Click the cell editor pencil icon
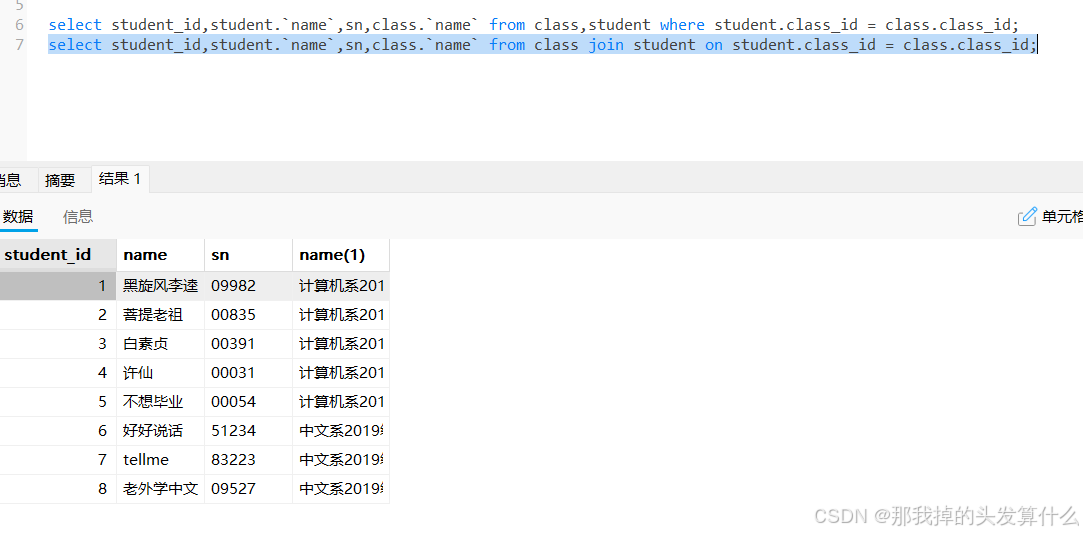The image size is (1083, 533). tap(1027, 217)
